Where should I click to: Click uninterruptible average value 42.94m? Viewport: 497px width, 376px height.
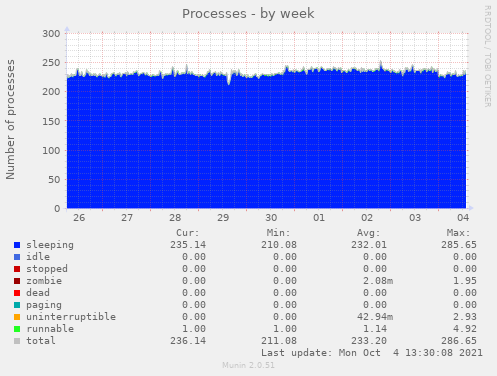click(x=375, y=317)
